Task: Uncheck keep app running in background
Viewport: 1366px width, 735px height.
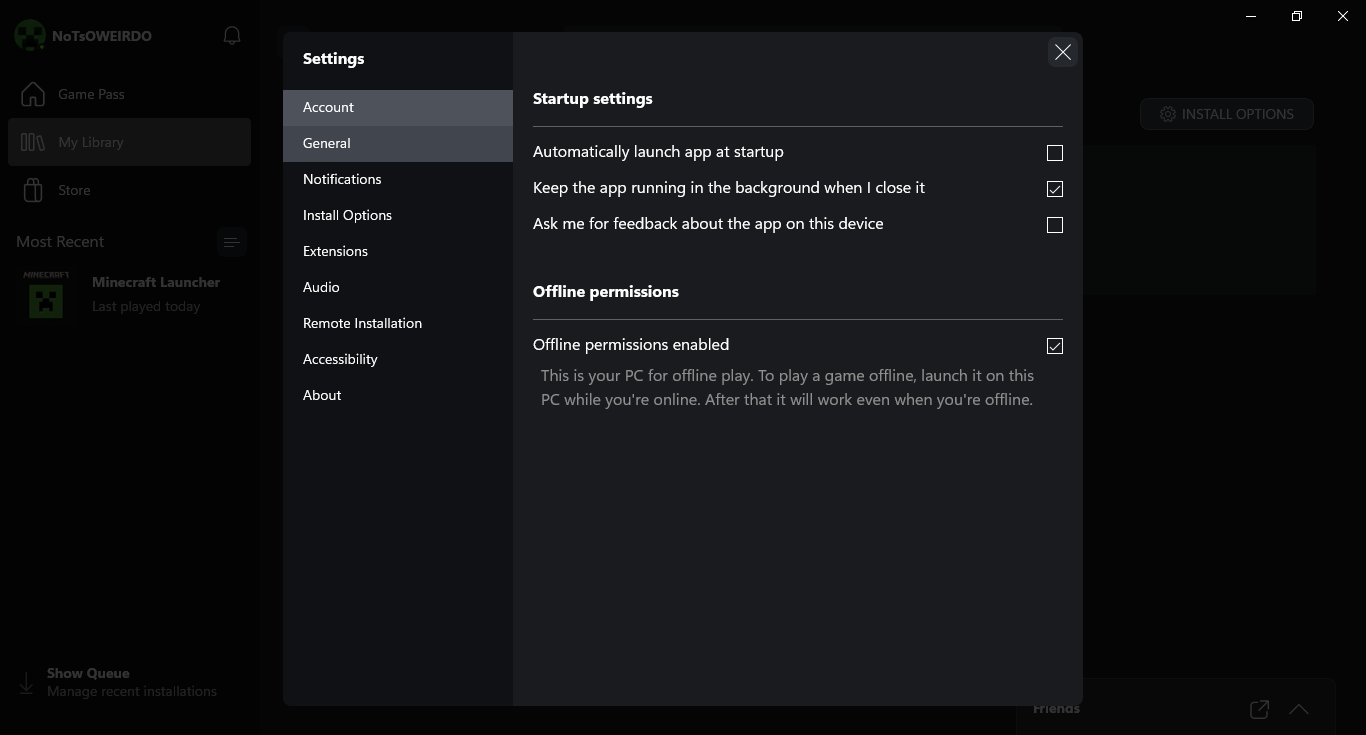Action: click(x=1054, y=189)
